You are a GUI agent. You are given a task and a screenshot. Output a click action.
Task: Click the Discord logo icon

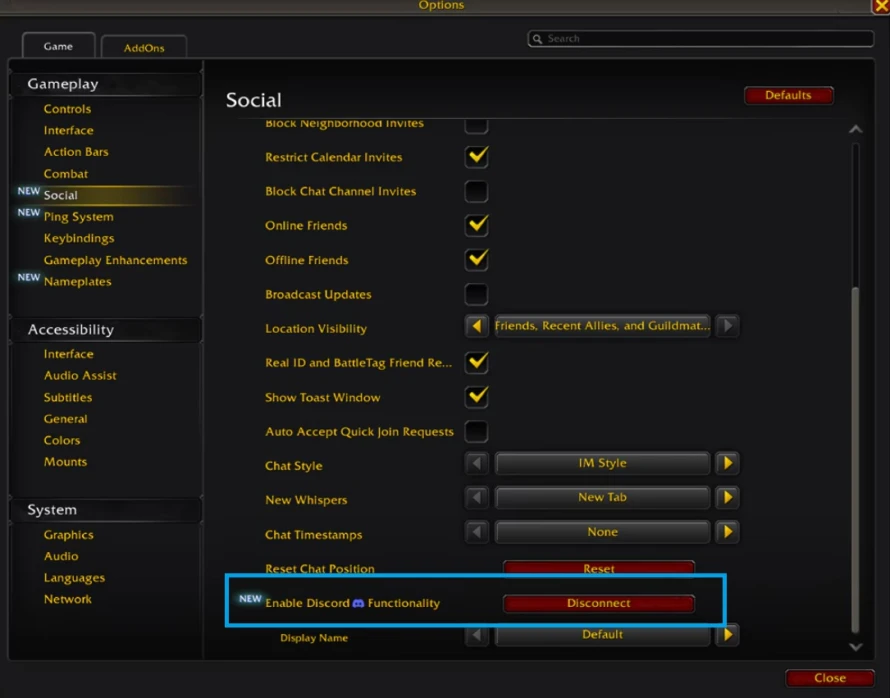(x=358, y=603)
